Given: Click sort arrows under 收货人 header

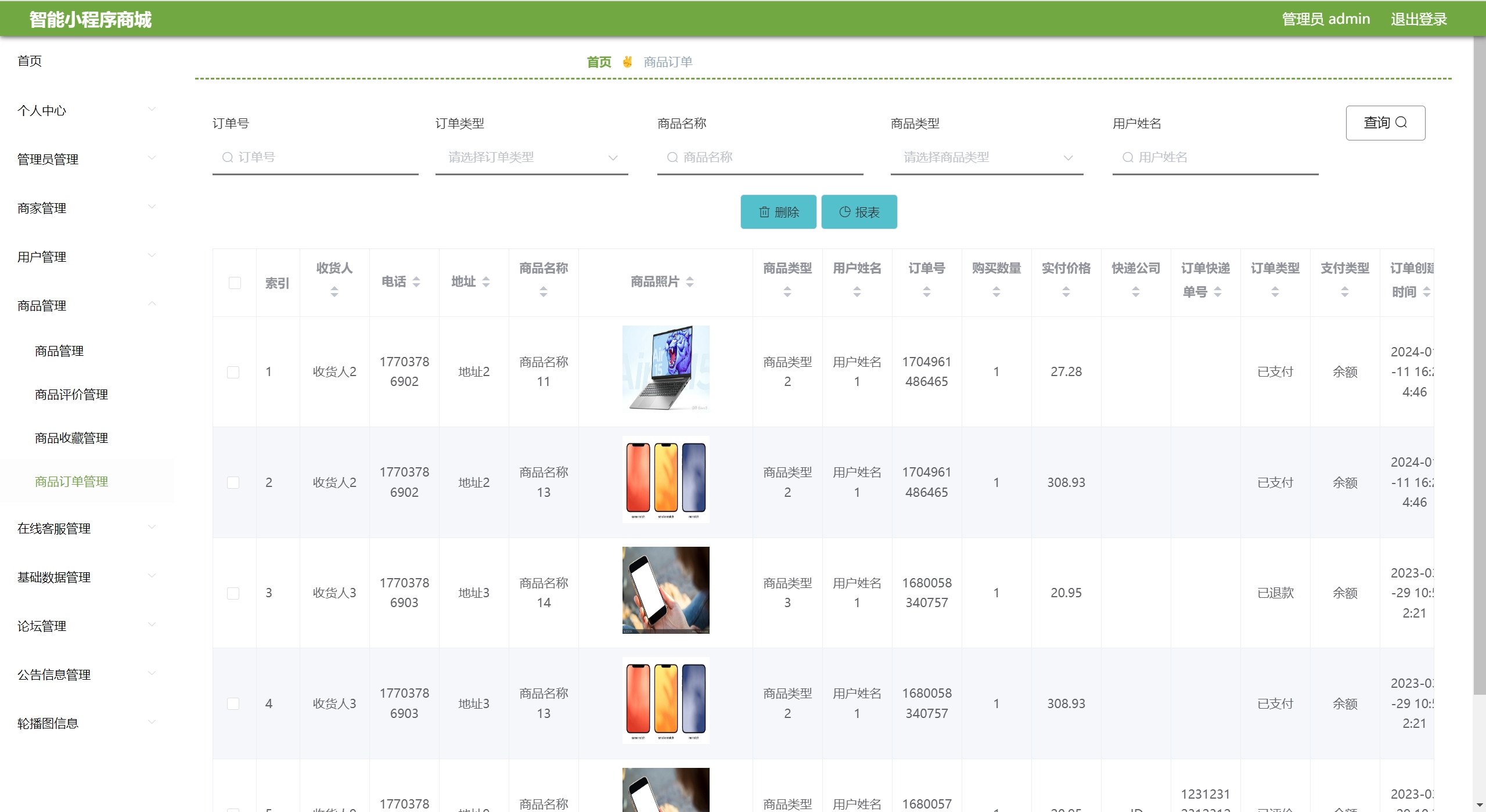Looking at the screenshot, I should click(x=334, y=292).
